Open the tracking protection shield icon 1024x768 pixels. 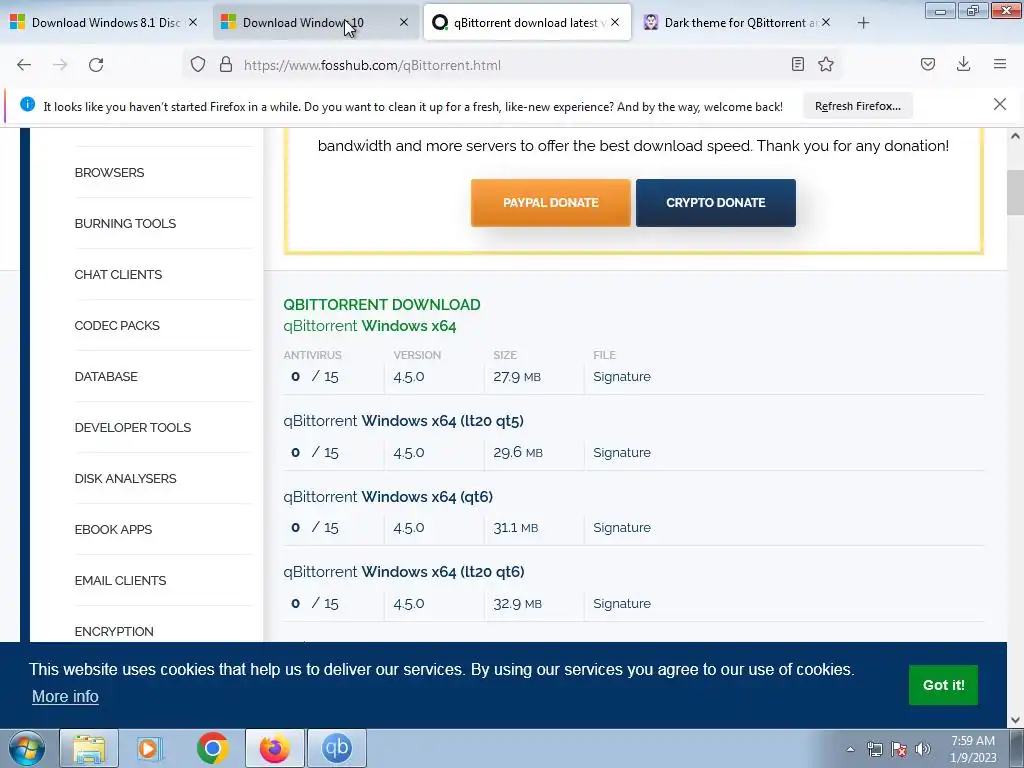(x=198, y=64)
